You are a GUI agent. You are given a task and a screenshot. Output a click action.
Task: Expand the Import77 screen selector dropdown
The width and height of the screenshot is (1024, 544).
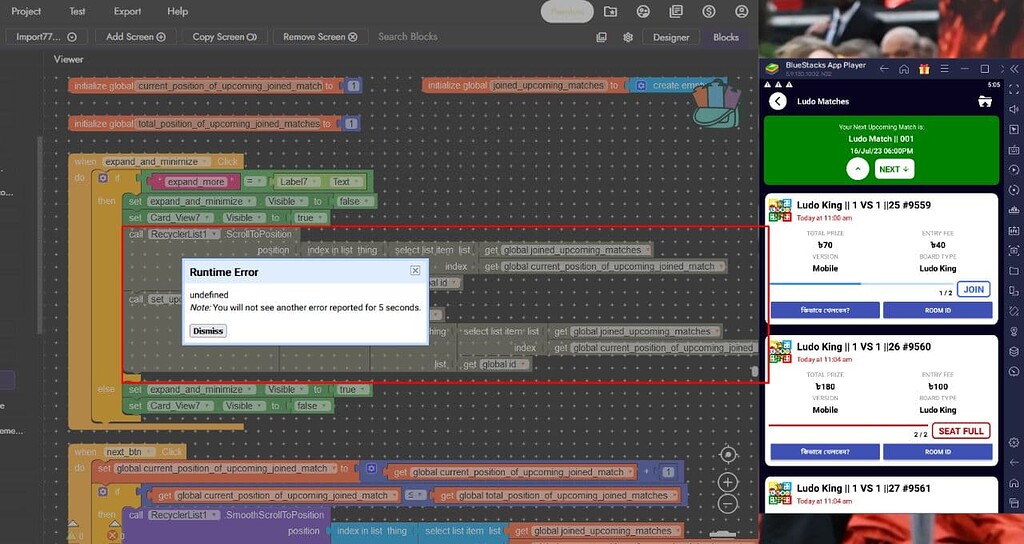tap(46, 37)
